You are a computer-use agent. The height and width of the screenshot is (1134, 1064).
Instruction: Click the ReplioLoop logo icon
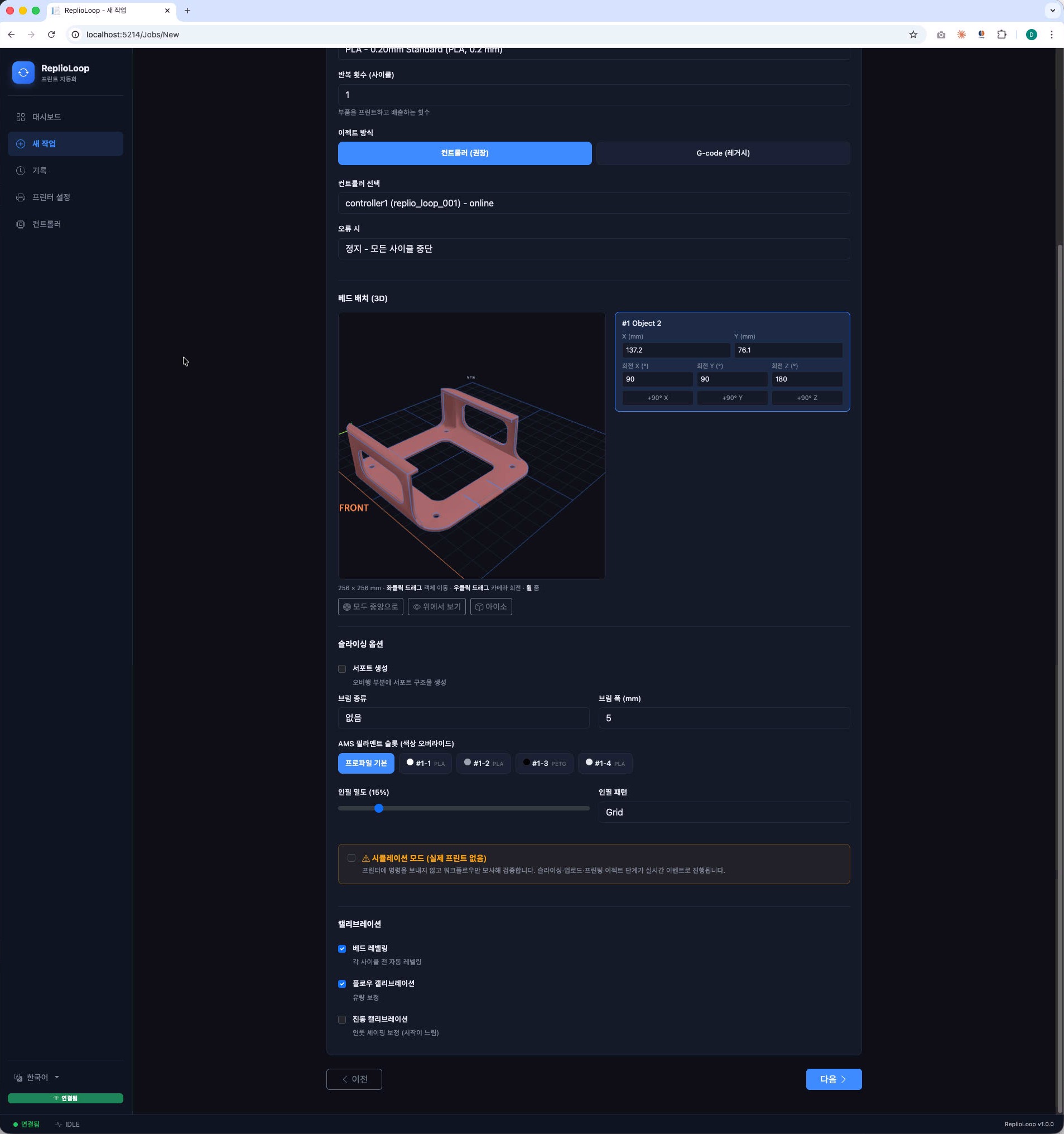[x=23, y=73]
